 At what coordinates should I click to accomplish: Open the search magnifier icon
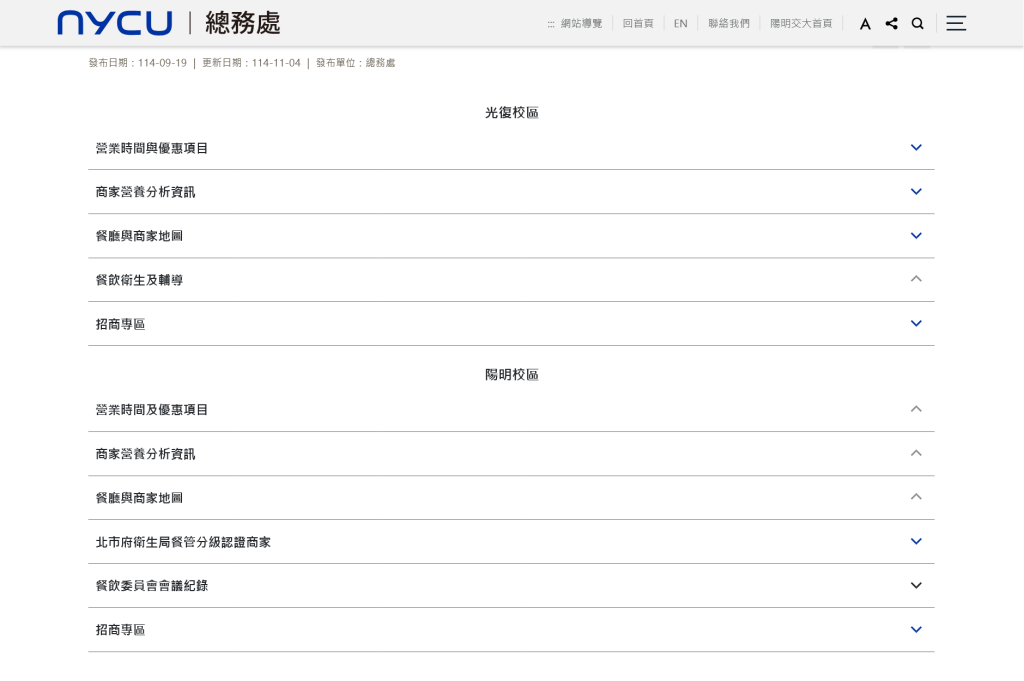coord(917,23)
